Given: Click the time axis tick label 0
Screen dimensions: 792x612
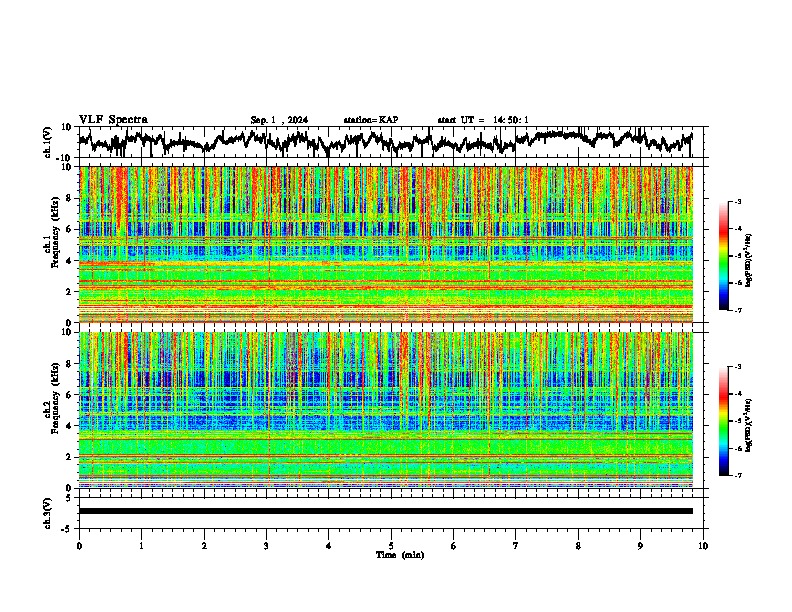Looking at the screenshot, I should tap(79, 546).
